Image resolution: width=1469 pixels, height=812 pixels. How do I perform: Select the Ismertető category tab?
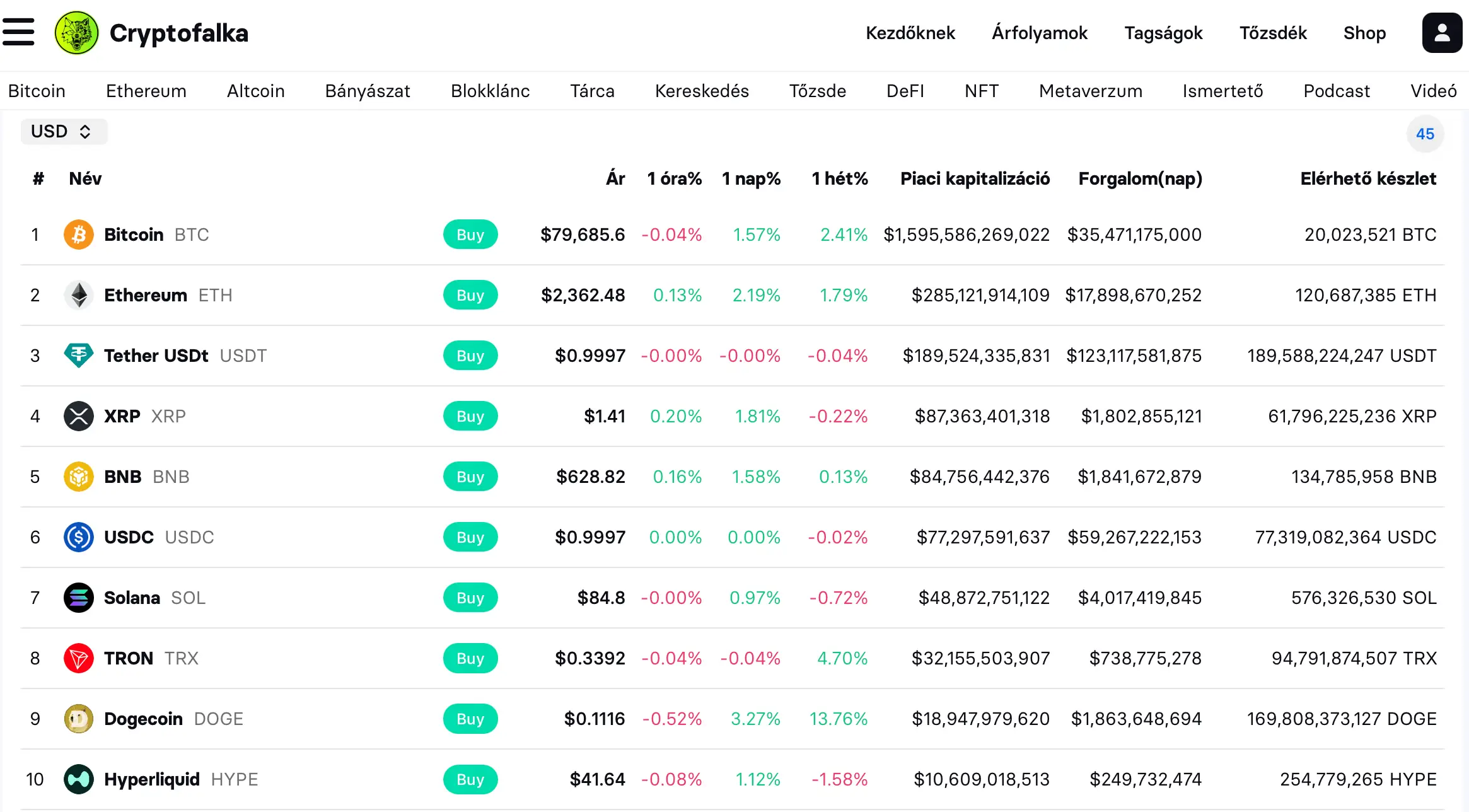coord(1223,91)
